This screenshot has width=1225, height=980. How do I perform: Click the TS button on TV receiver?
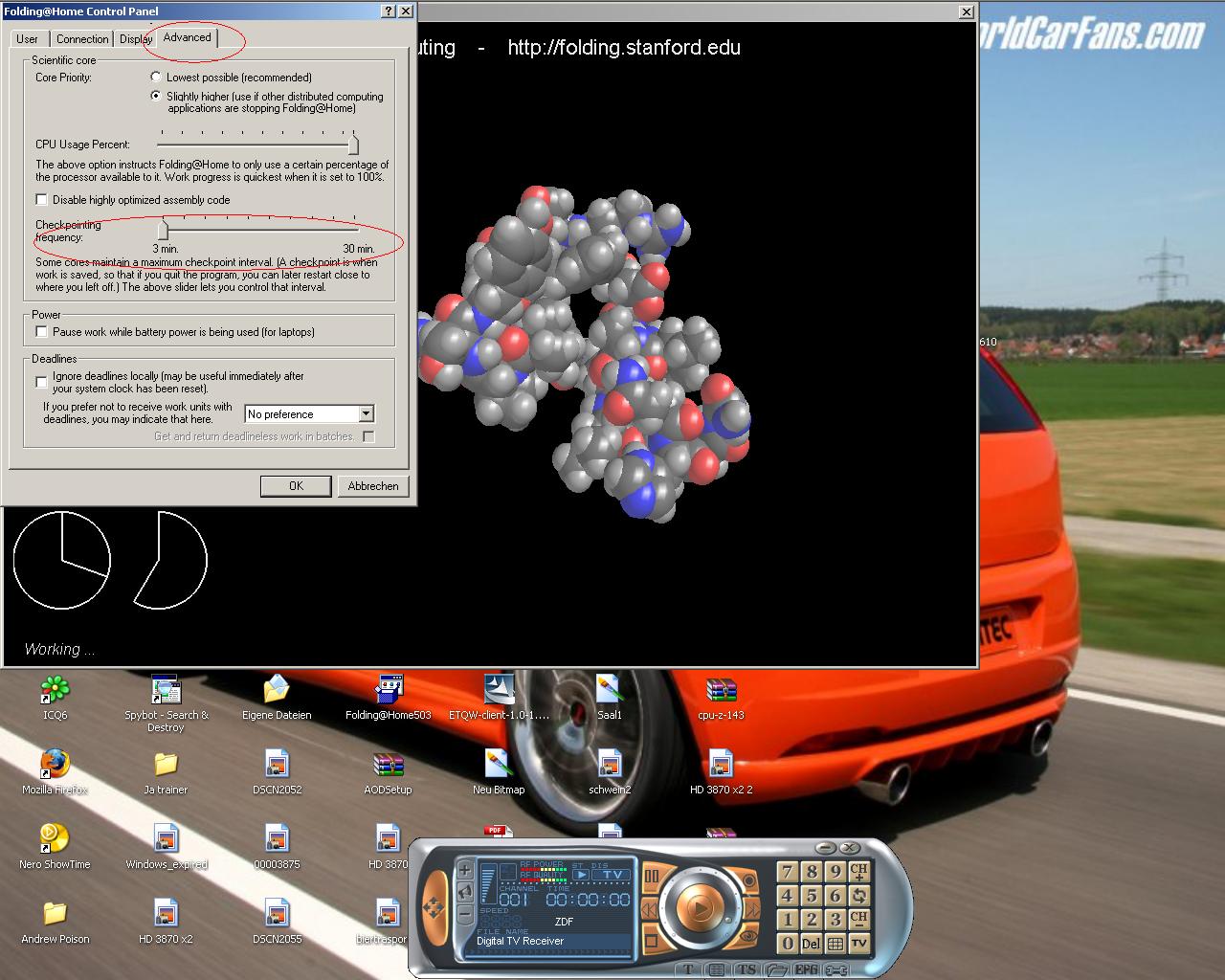point(747,969)
